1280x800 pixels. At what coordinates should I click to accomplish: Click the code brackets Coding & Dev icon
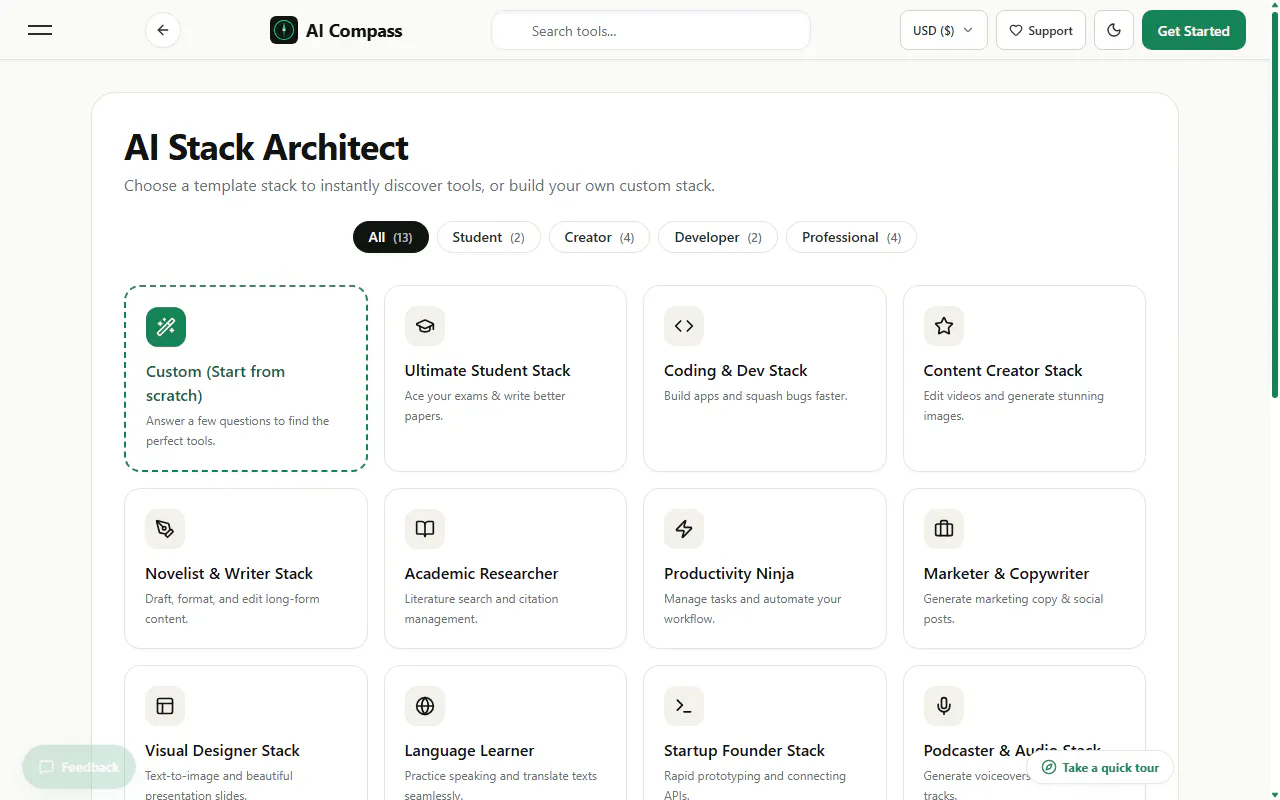pyautogui.click(x=684, y=326)
